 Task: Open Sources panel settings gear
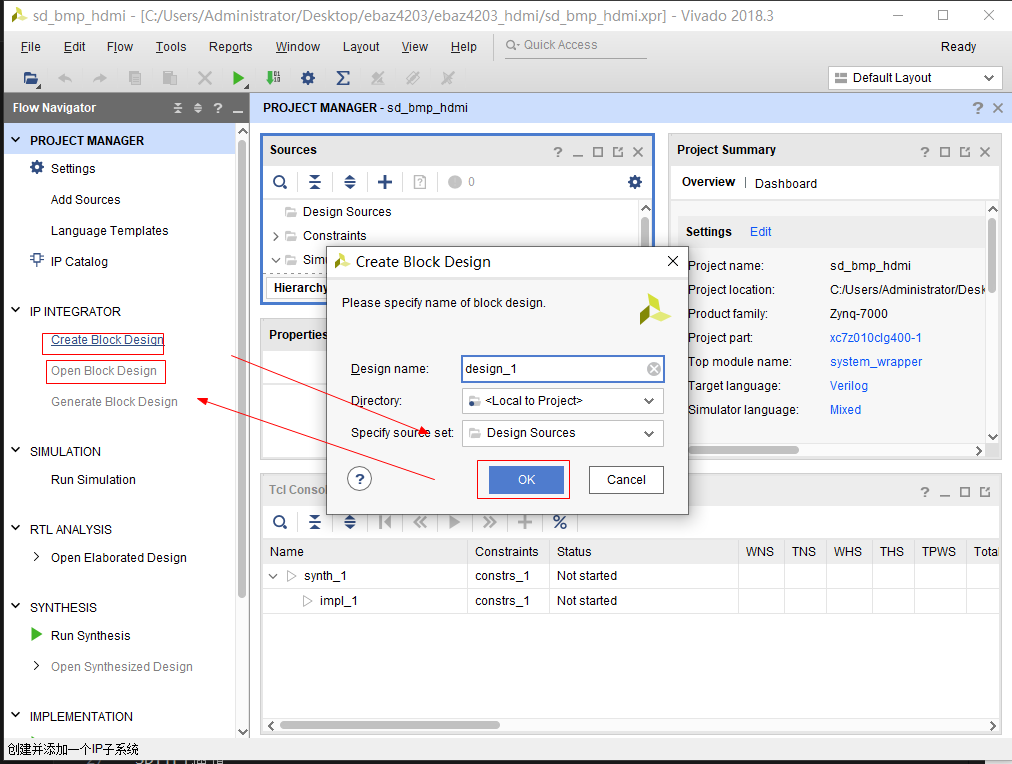click(635, 182)
